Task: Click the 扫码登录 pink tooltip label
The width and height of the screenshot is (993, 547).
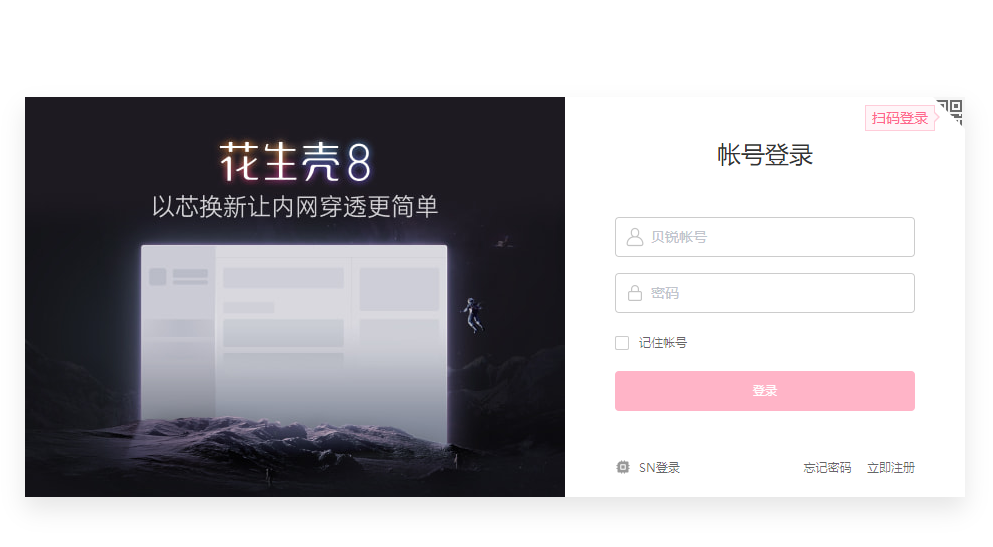Action: (899, 118)
